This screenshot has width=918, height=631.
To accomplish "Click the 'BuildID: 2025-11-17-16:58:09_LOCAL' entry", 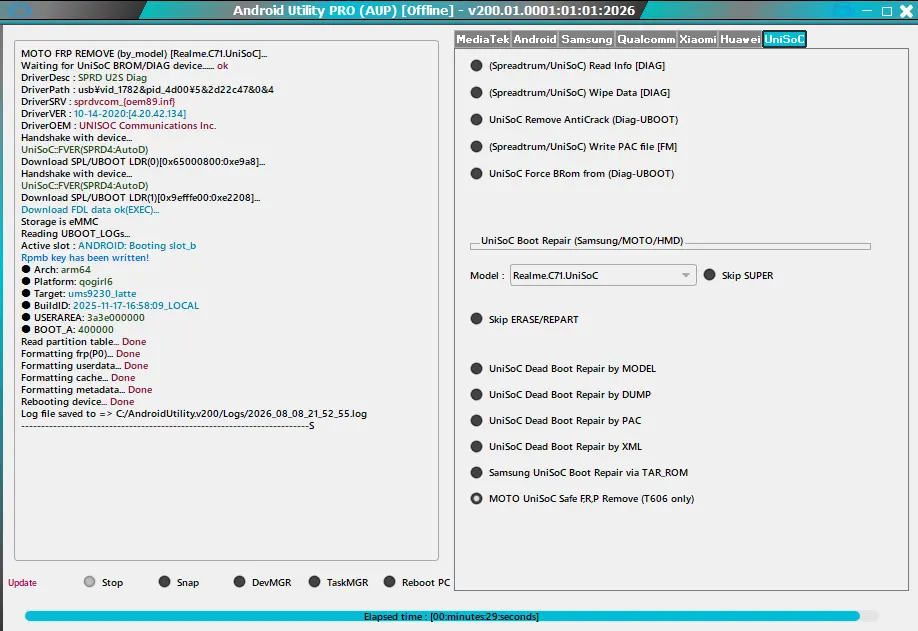I will tap(110, 306).
